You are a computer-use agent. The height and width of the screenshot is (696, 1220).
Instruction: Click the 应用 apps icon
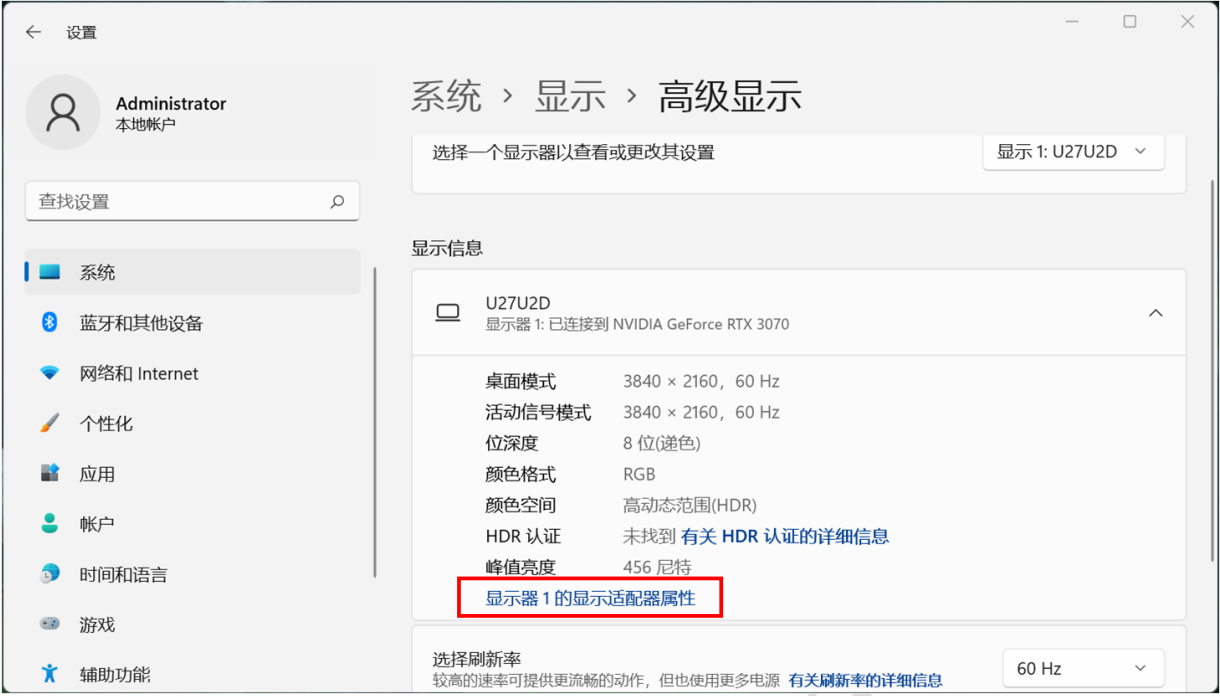click(50, 473)
